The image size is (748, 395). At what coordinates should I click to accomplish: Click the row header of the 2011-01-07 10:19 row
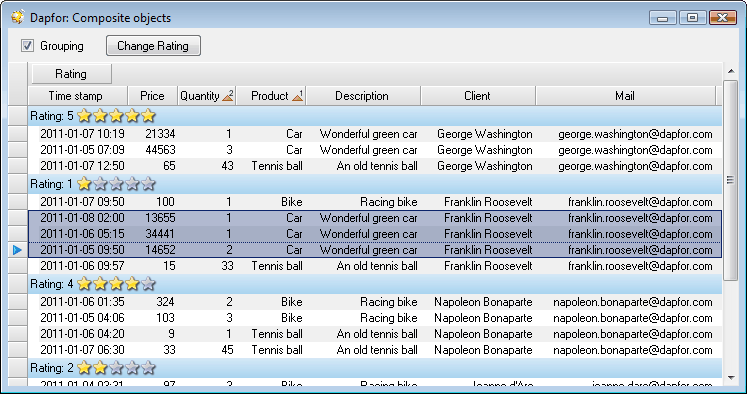[18, 134]
